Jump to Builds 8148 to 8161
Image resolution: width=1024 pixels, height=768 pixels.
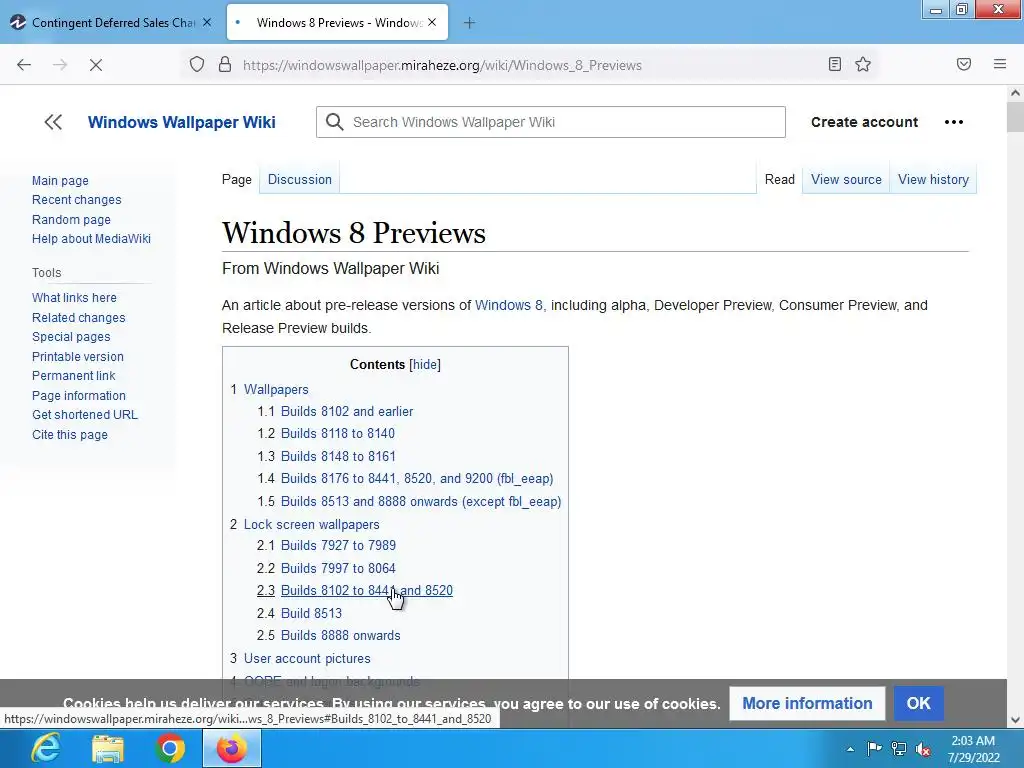338,456
